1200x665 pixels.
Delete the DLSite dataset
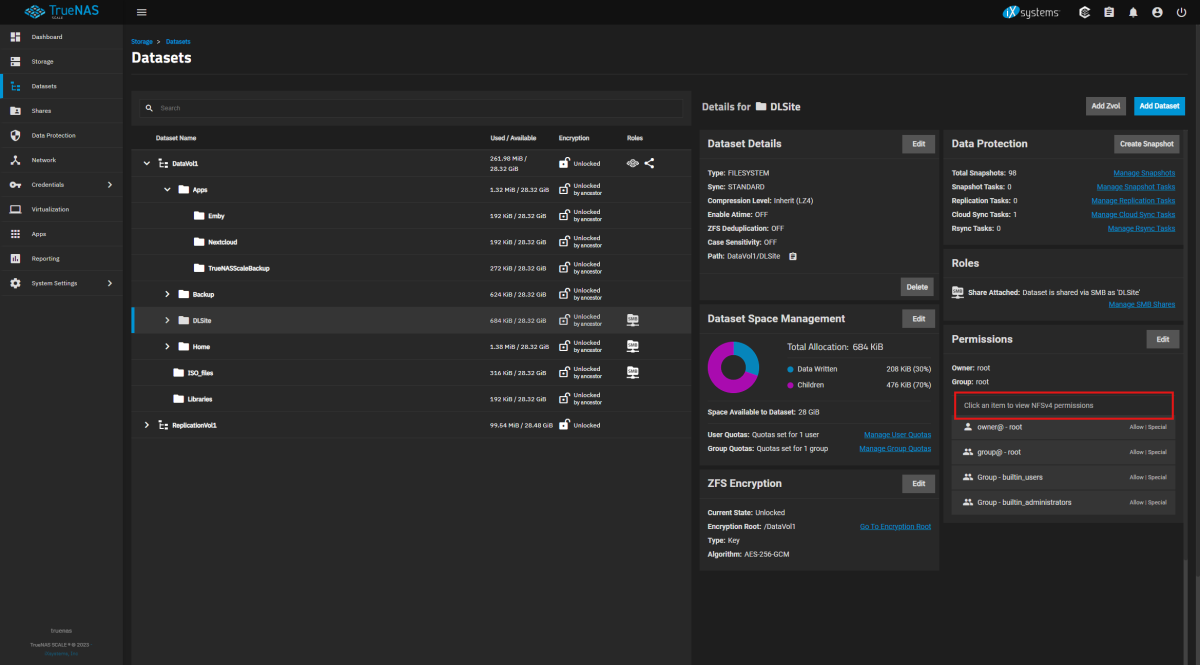[917, 287]
